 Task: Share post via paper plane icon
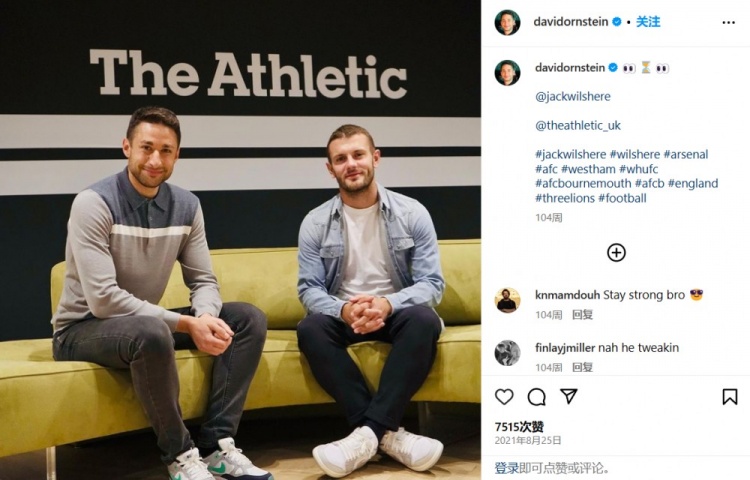click(x=569, y=396)
